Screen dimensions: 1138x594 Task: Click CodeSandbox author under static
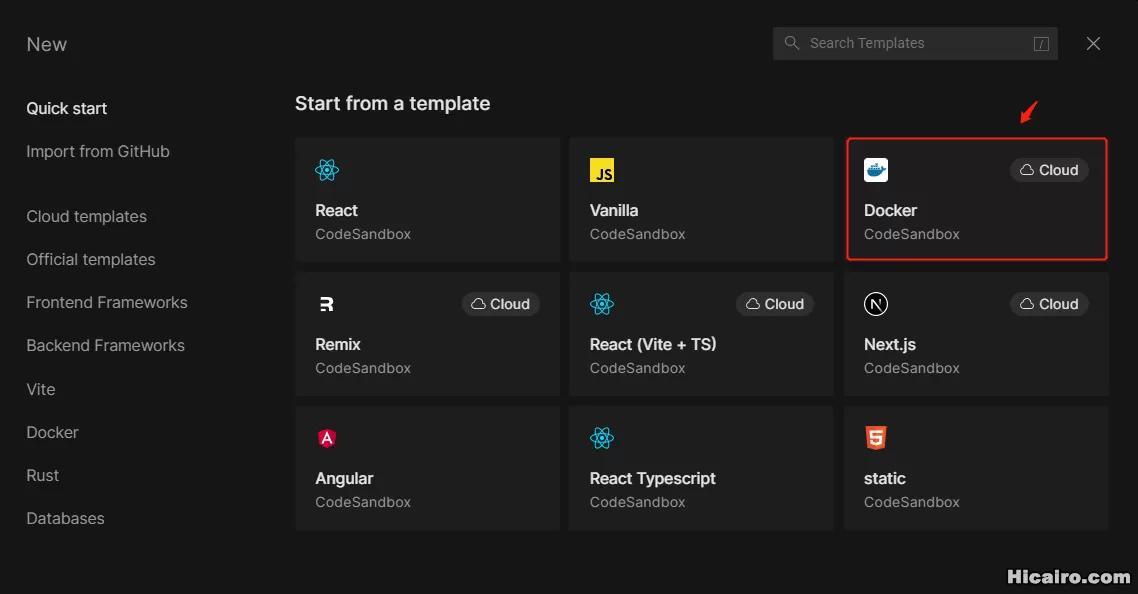912,502
